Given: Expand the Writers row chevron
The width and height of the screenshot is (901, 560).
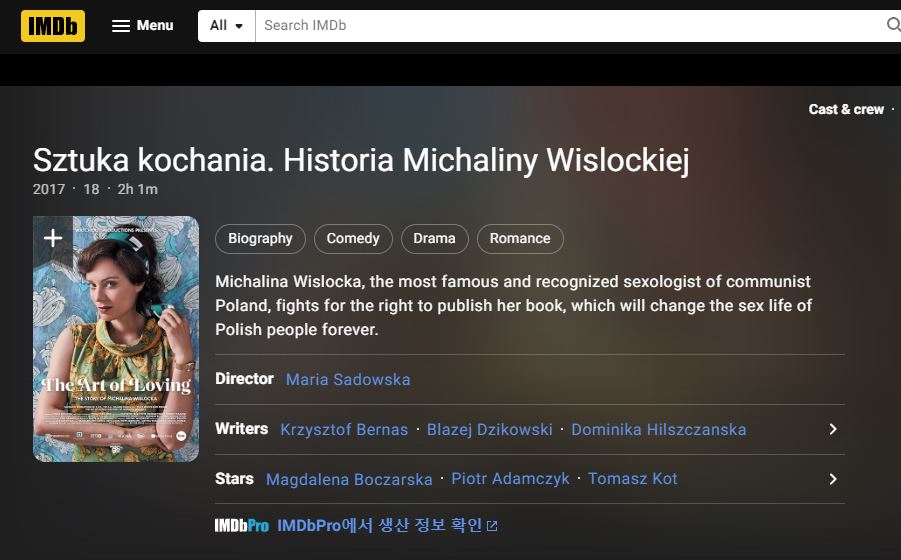Looking at the screenshot, I should click(x=833, y=430).
